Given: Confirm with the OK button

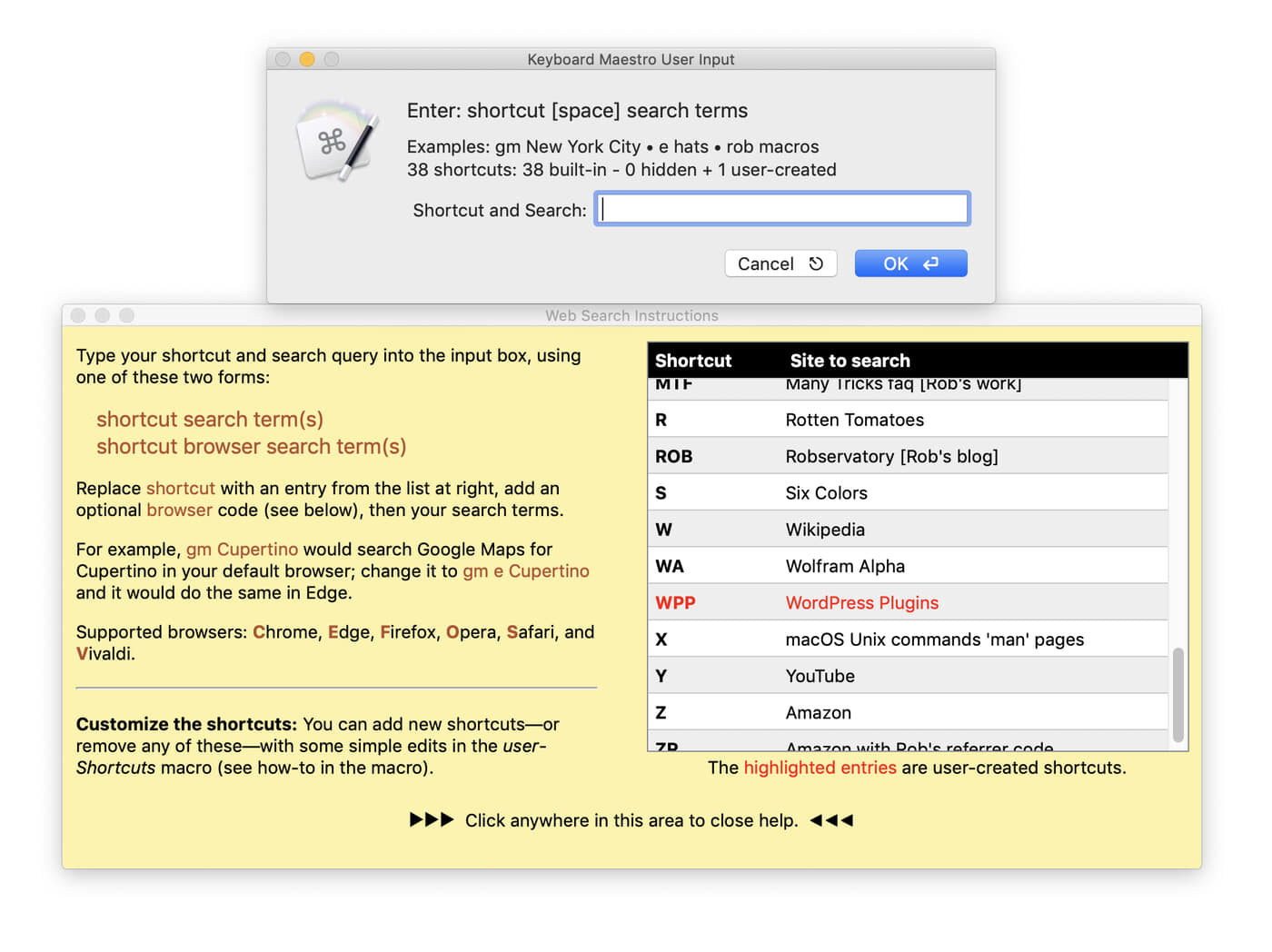Looking at the screenshot, I should pos(910,263).
